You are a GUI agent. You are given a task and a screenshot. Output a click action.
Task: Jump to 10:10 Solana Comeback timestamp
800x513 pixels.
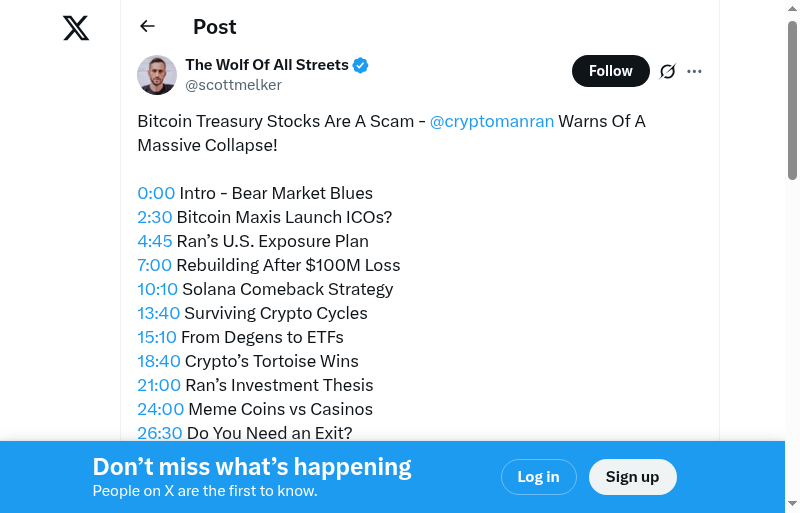click(x=158, y=289)
